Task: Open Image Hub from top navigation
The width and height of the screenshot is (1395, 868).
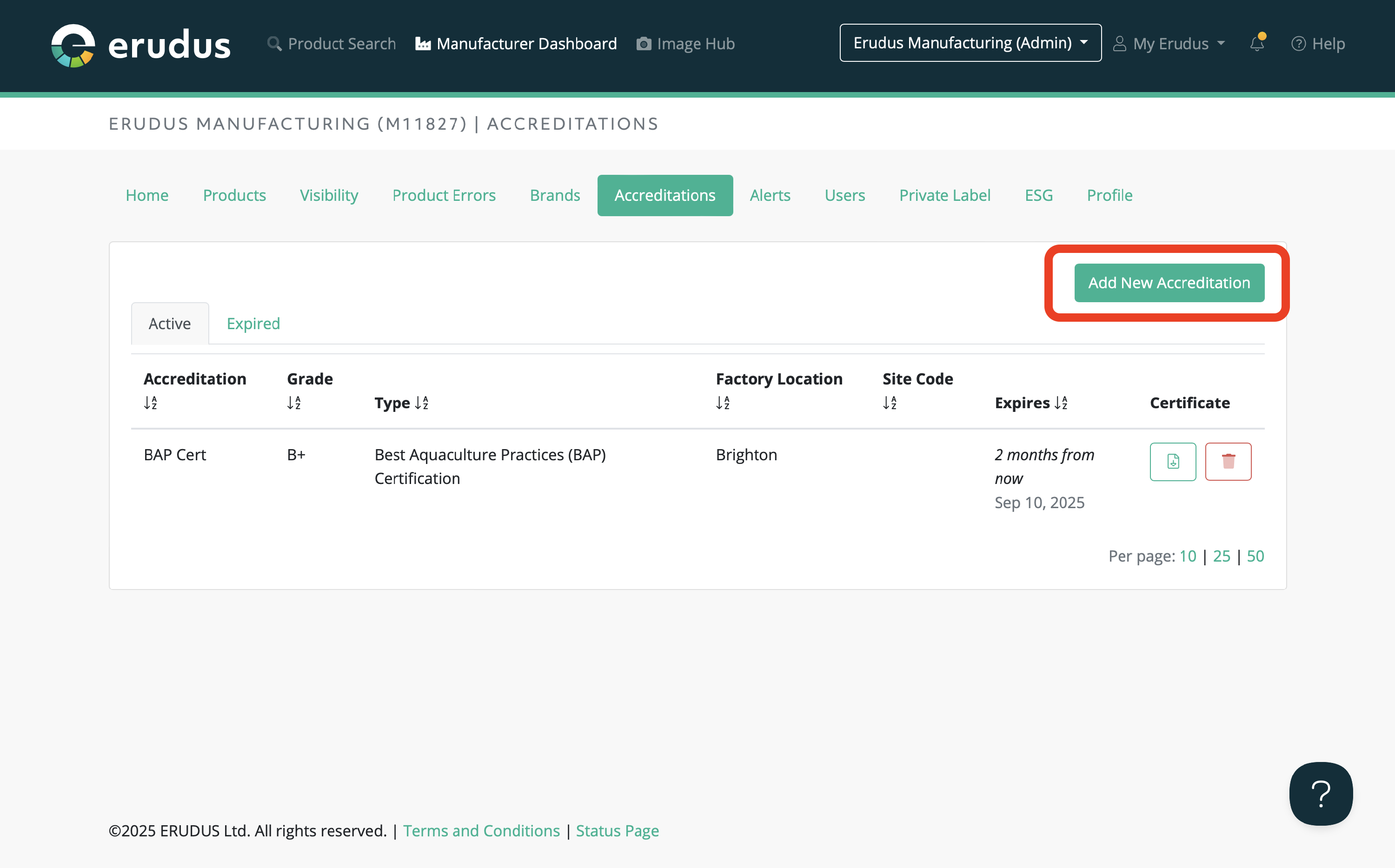Action: 685,44
